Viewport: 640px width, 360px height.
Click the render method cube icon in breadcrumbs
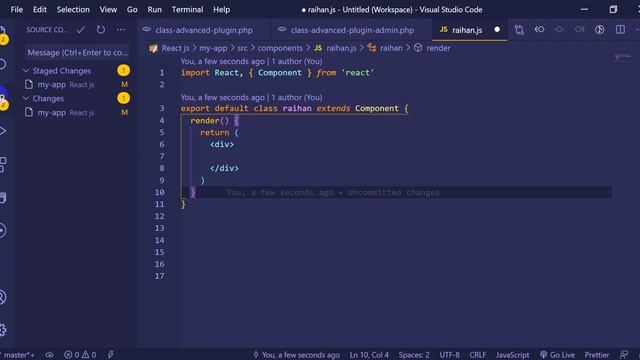[x=418, y=48]
